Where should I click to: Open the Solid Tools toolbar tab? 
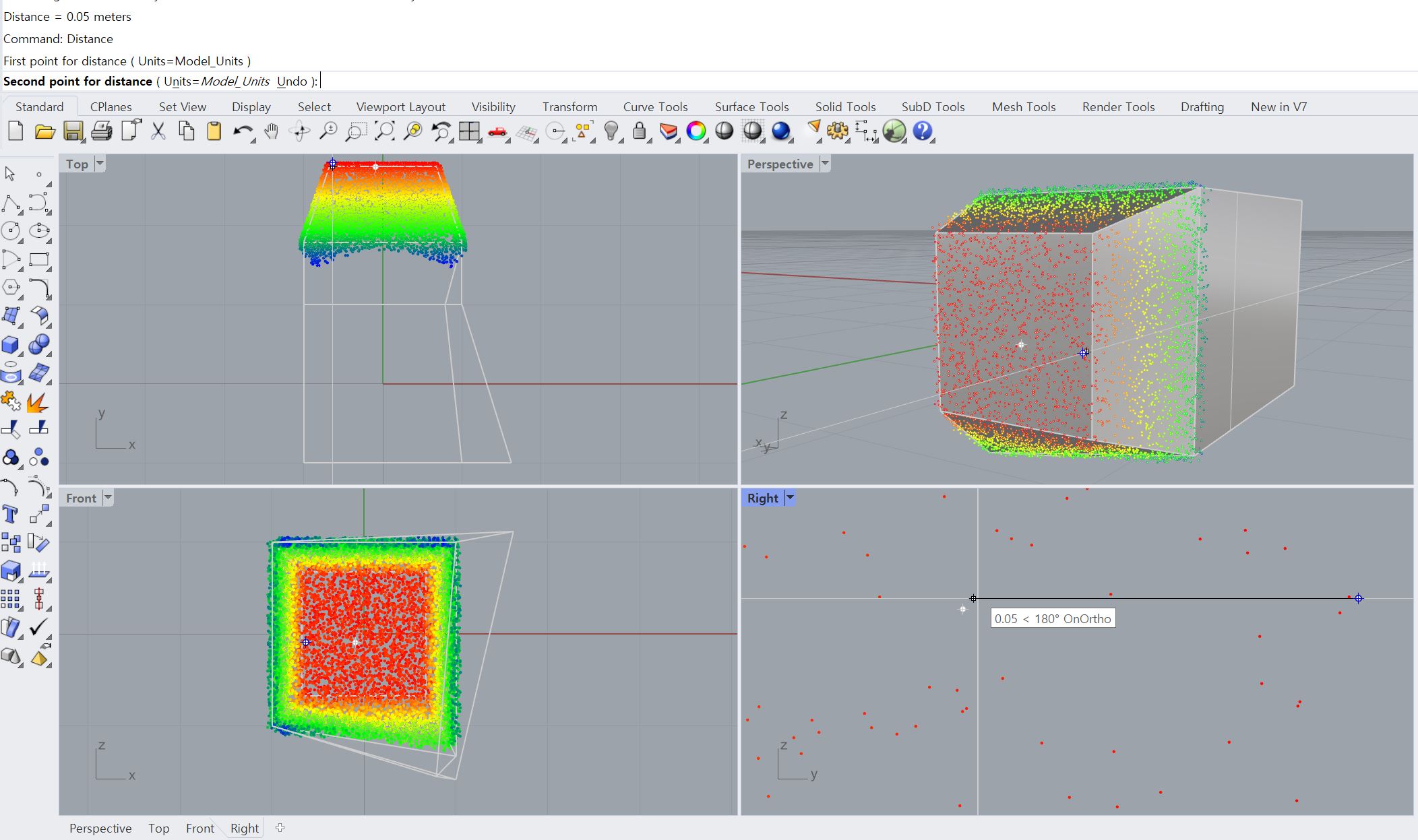click(x=846, y=106)
